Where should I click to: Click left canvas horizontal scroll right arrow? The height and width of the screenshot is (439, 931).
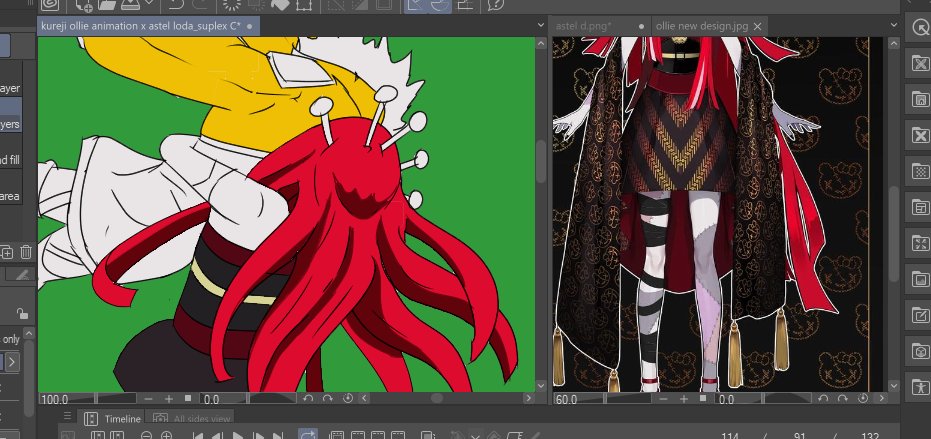coord(528,399)
